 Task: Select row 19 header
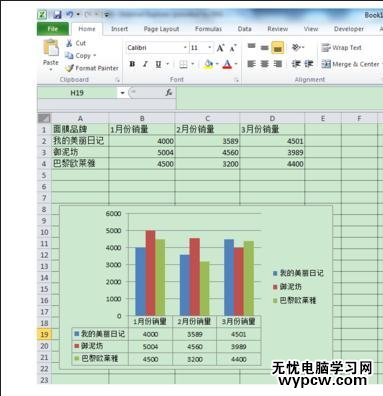pos(44,334)
